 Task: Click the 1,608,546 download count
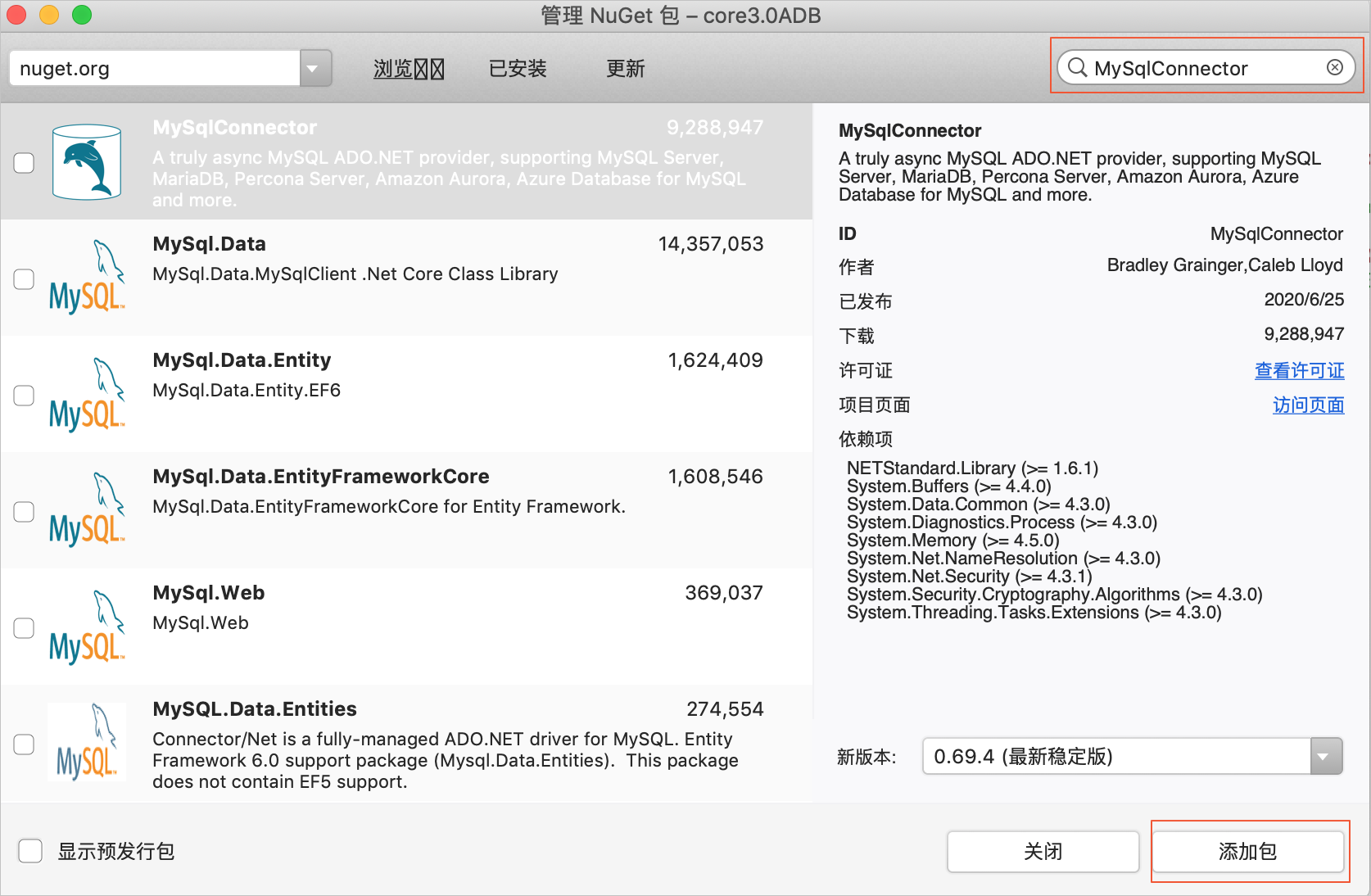(x=716, y=477)
